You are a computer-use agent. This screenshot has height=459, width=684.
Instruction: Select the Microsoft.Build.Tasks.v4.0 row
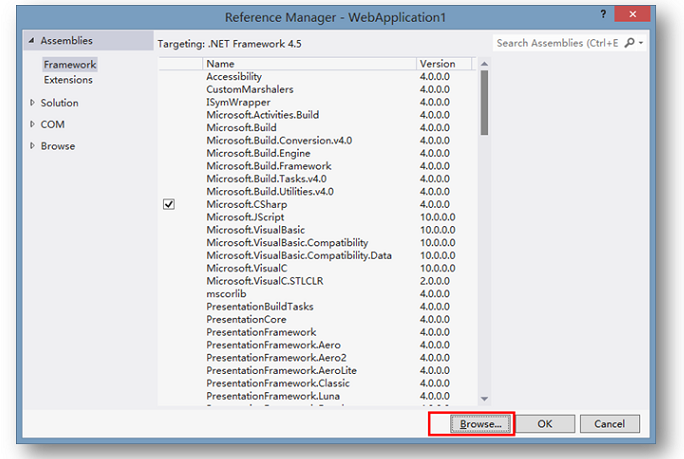click(x=318, y=179)
